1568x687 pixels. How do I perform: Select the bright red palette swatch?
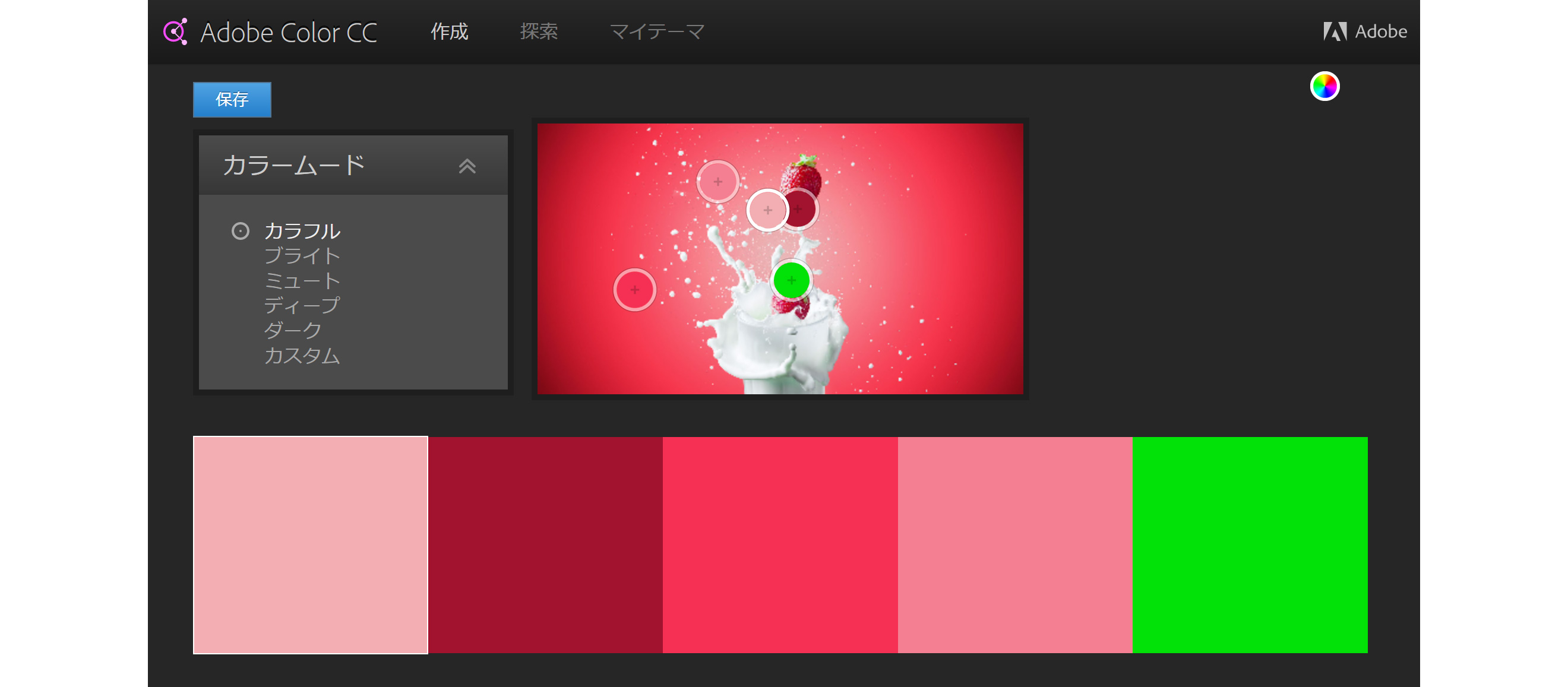pyautogui.click(x=780, y=544)
